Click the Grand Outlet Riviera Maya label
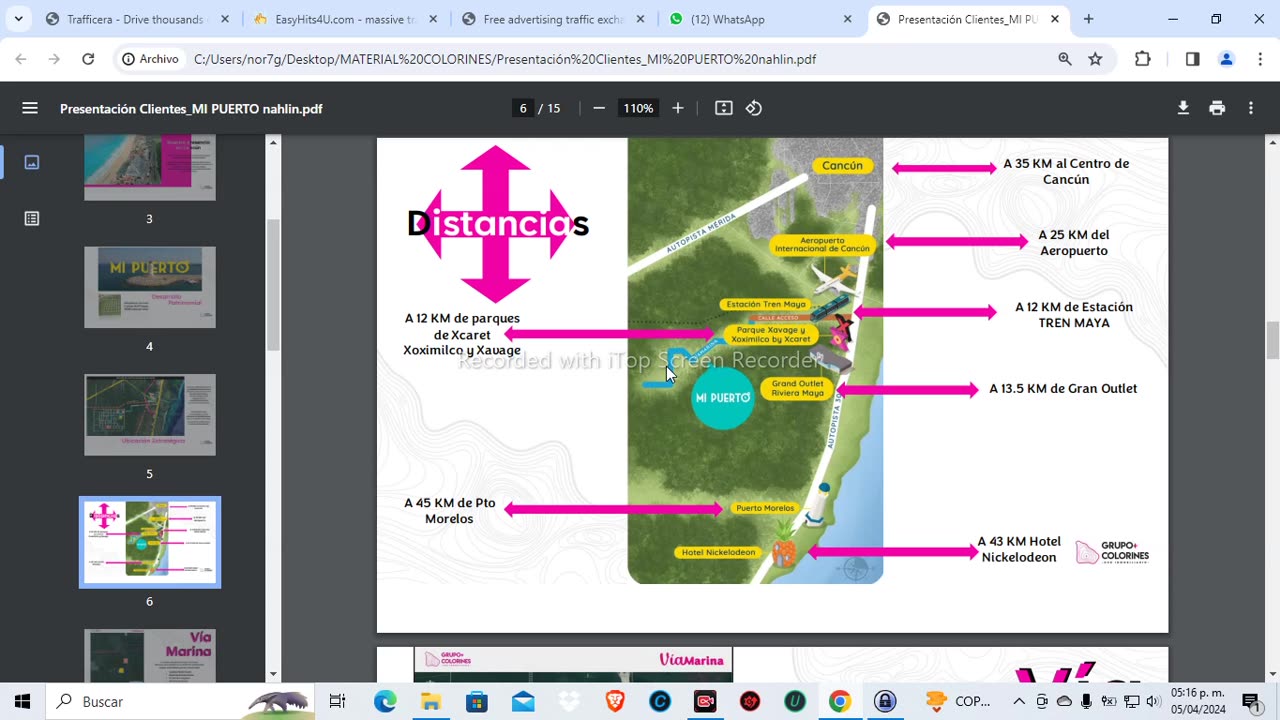 [798, 388]
